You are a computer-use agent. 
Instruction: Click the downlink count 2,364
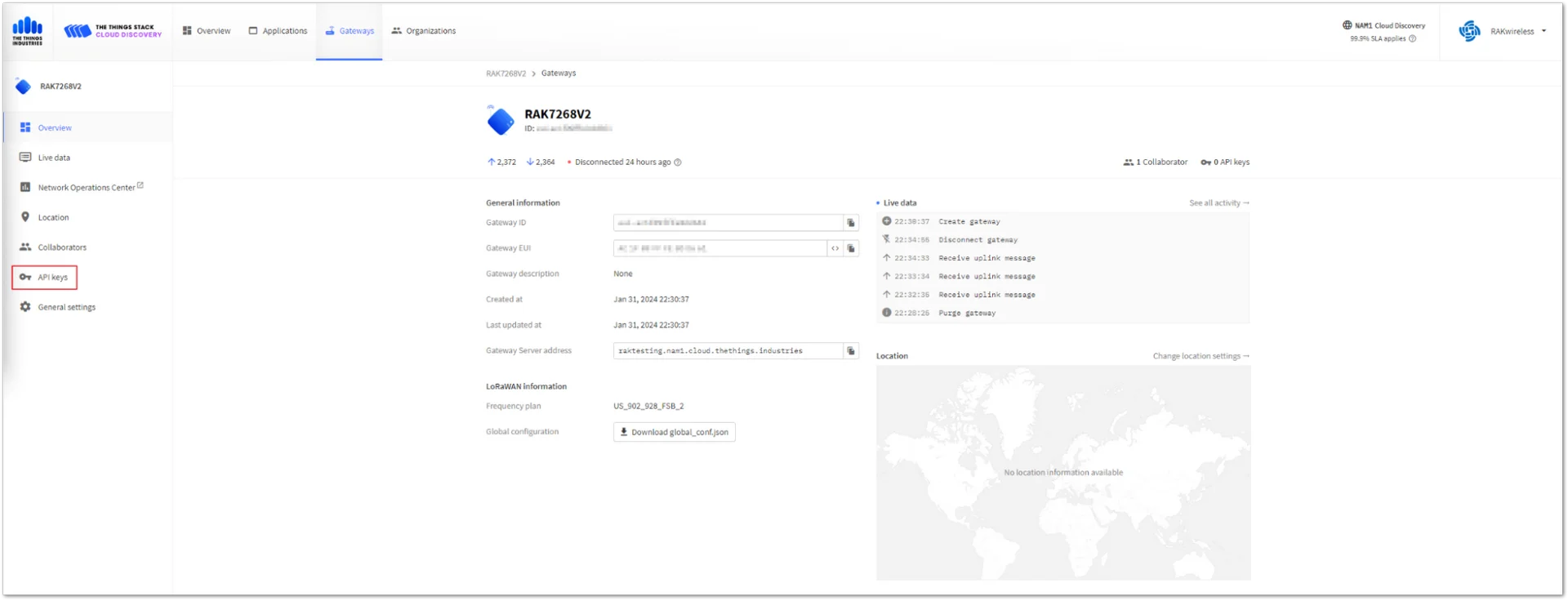click(x=541, y=162)
